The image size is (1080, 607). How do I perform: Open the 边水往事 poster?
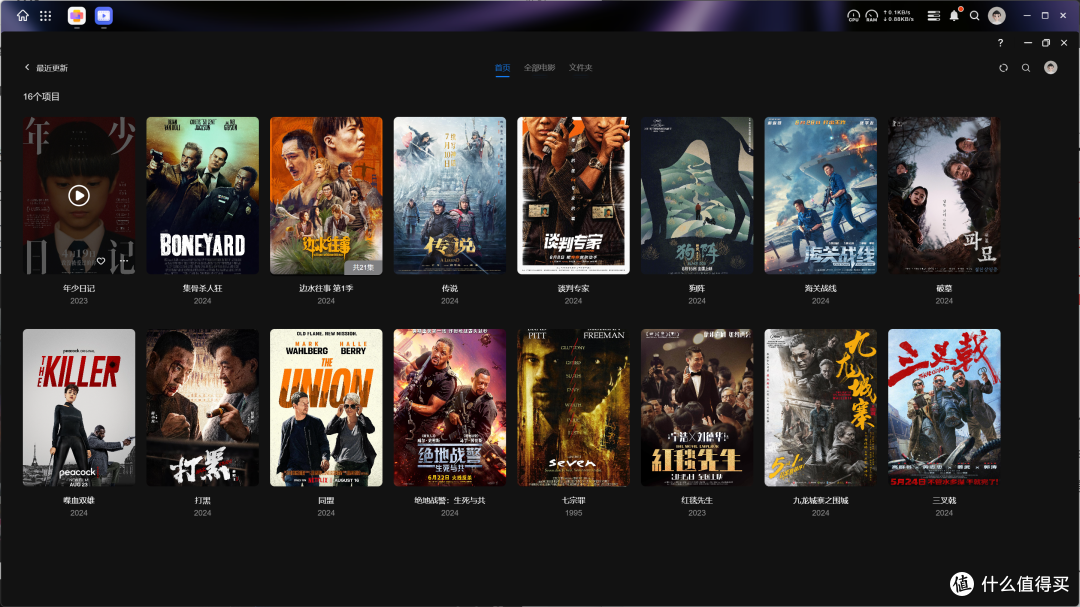[x=326, y=196]
